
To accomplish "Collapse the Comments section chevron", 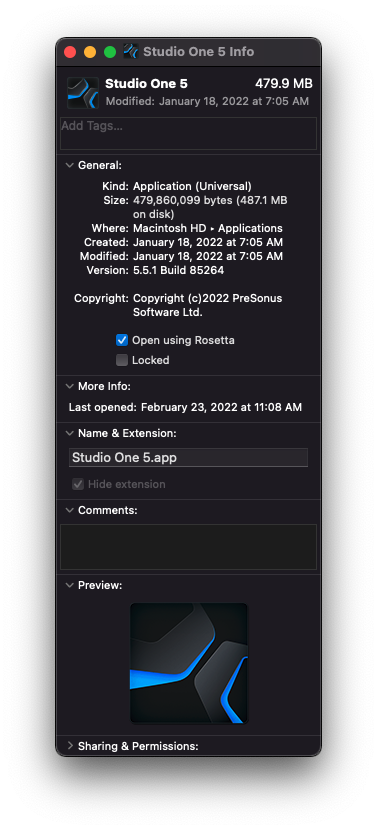I will pos(69,510).
